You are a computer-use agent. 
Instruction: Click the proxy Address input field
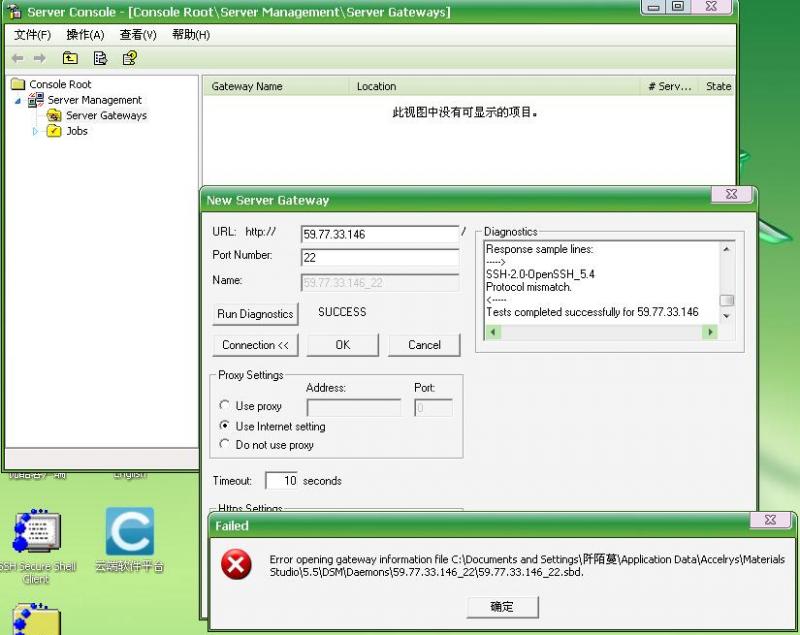pos(354,408)
